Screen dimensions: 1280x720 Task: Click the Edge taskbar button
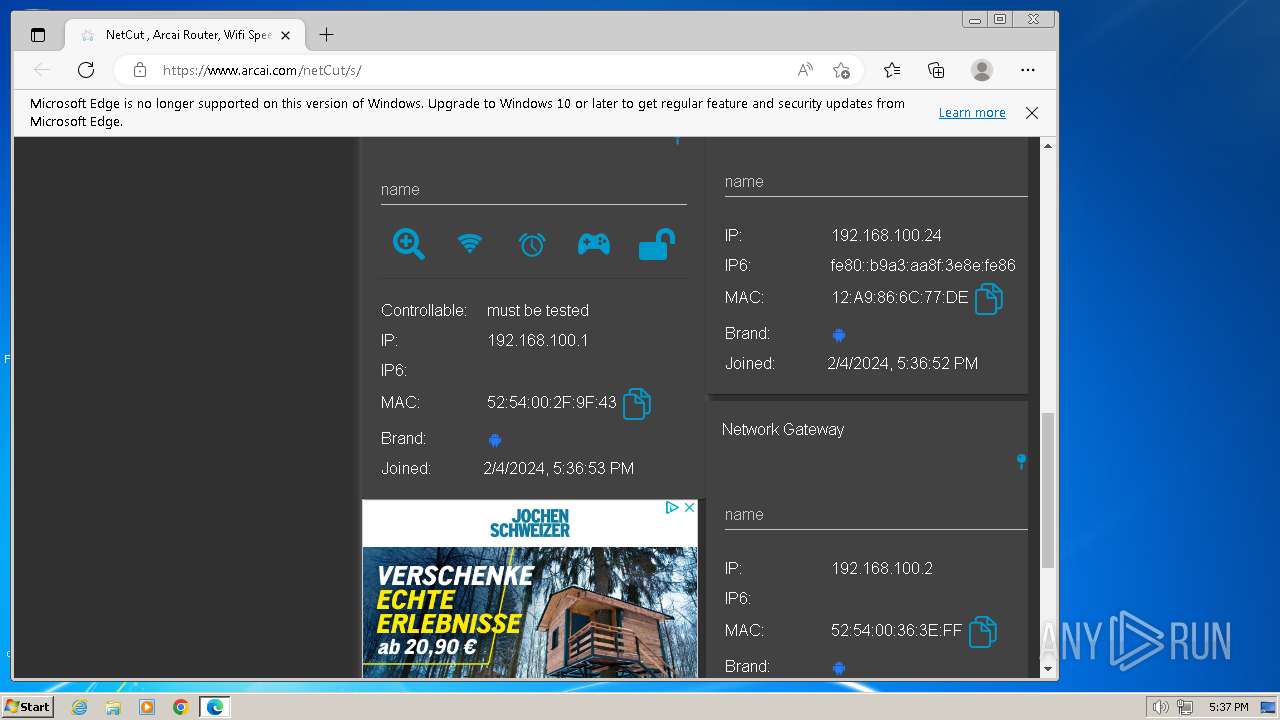click(215, 707)
